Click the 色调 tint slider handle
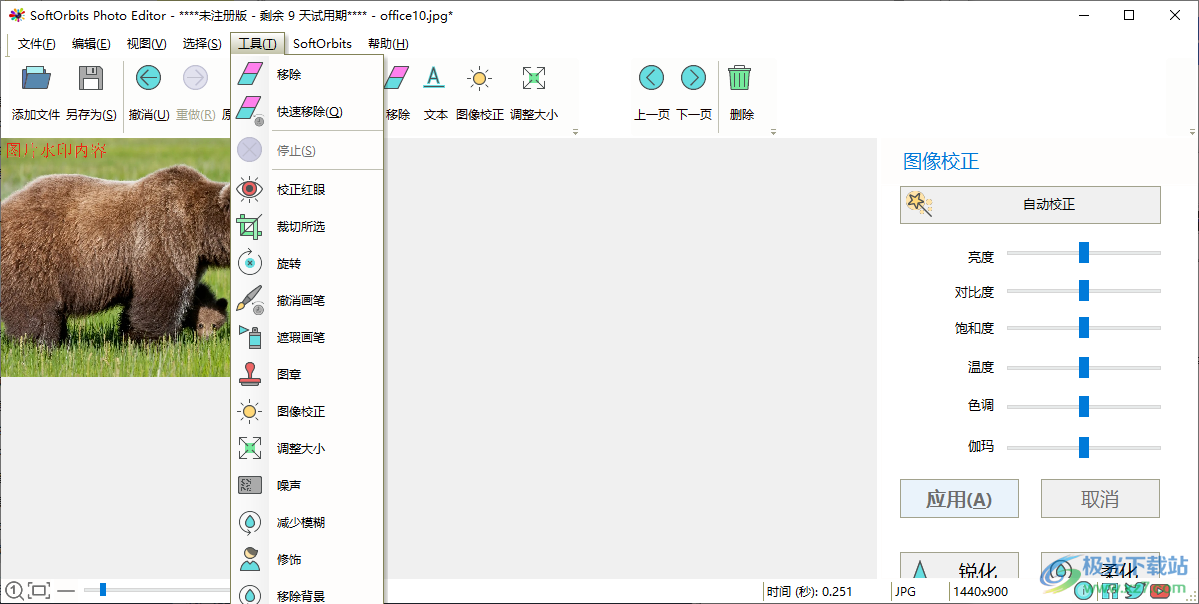This screenshot has width=1199, height=604. [1084, 407]
